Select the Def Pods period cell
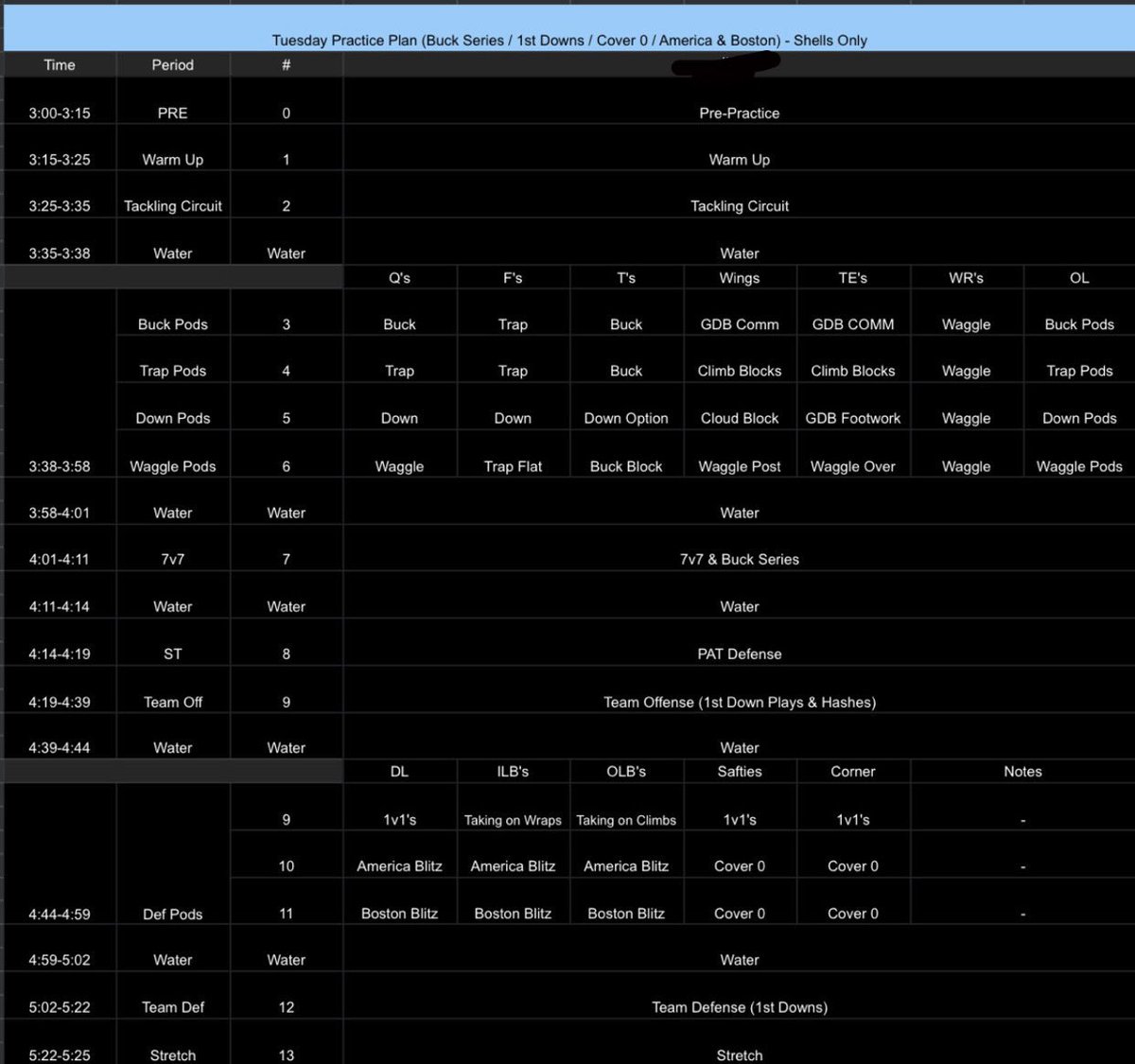Screen dimensions: 1135x1064 click(x=173, y=854)
